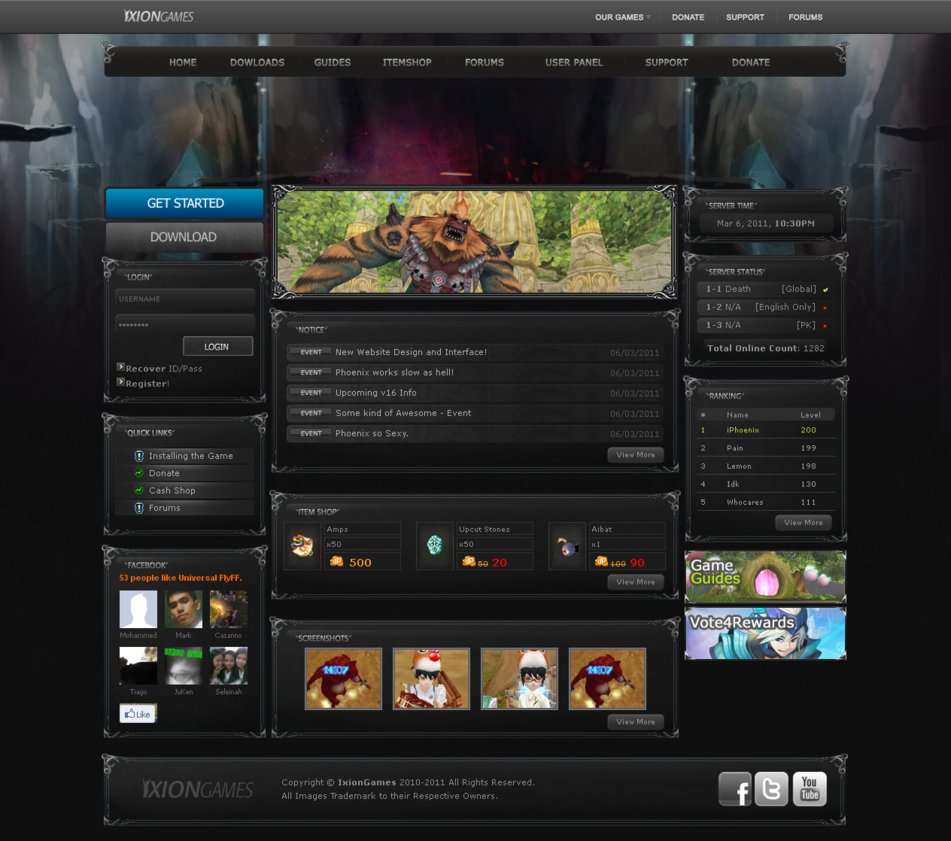This screenshot has height=841, width=951.
Task: Open the third screenshot thumbnail
Action: click(x=519, y=678)
